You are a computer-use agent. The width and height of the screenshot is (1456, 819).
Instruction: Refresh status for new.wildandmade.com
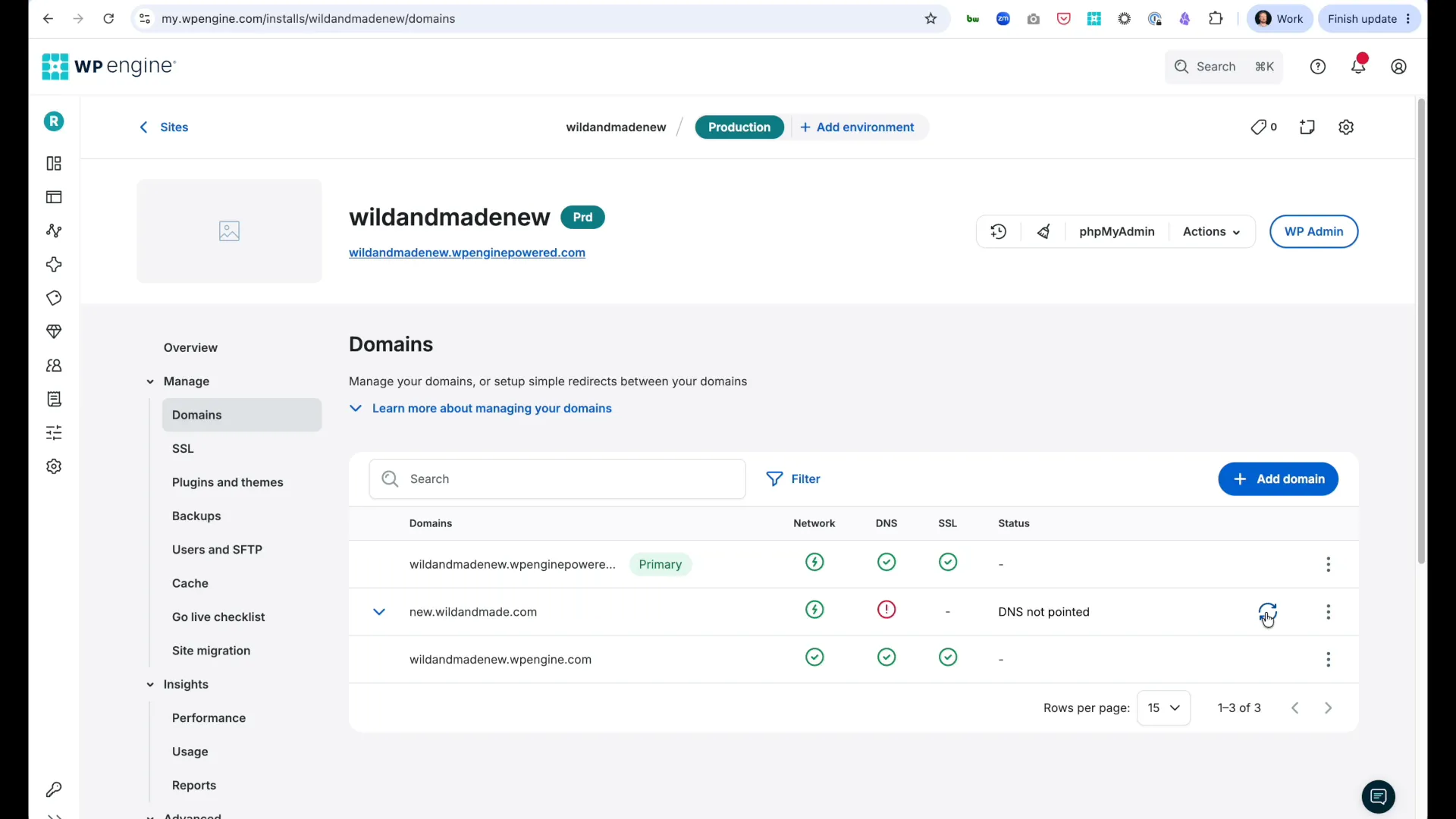1268,612
